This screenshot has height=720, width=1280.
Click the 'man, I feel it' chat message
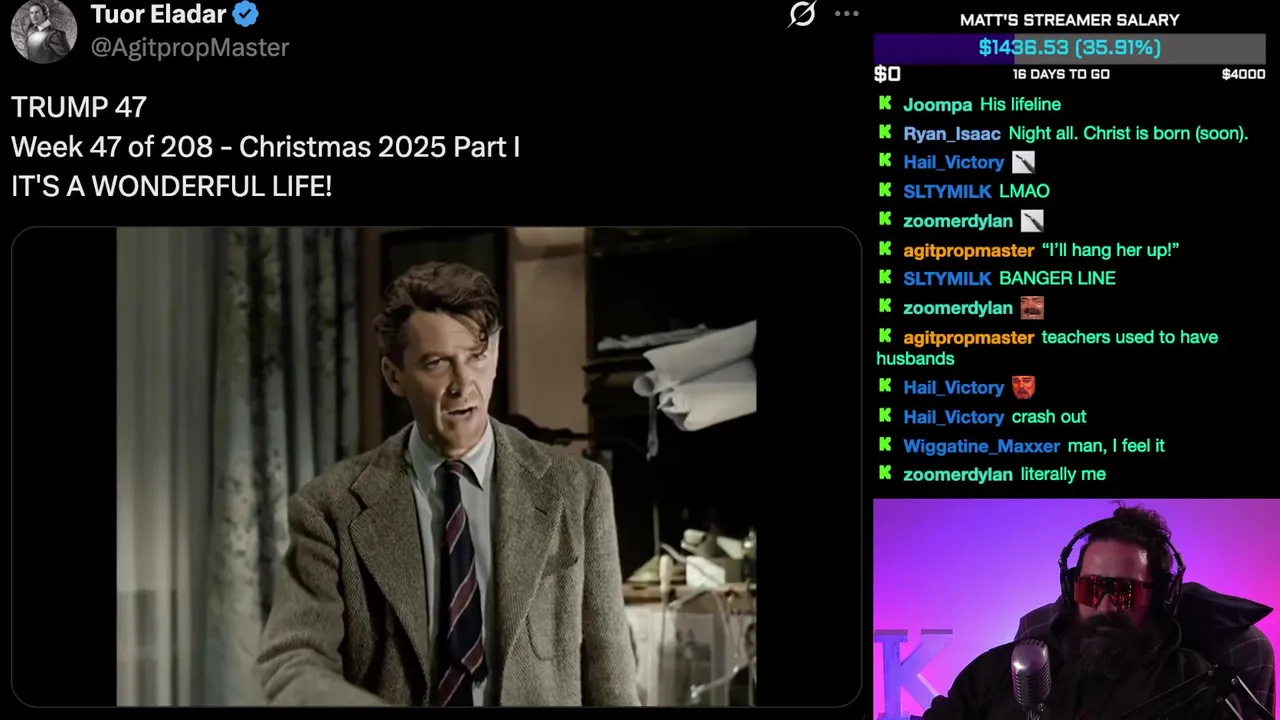point(1116,446)
